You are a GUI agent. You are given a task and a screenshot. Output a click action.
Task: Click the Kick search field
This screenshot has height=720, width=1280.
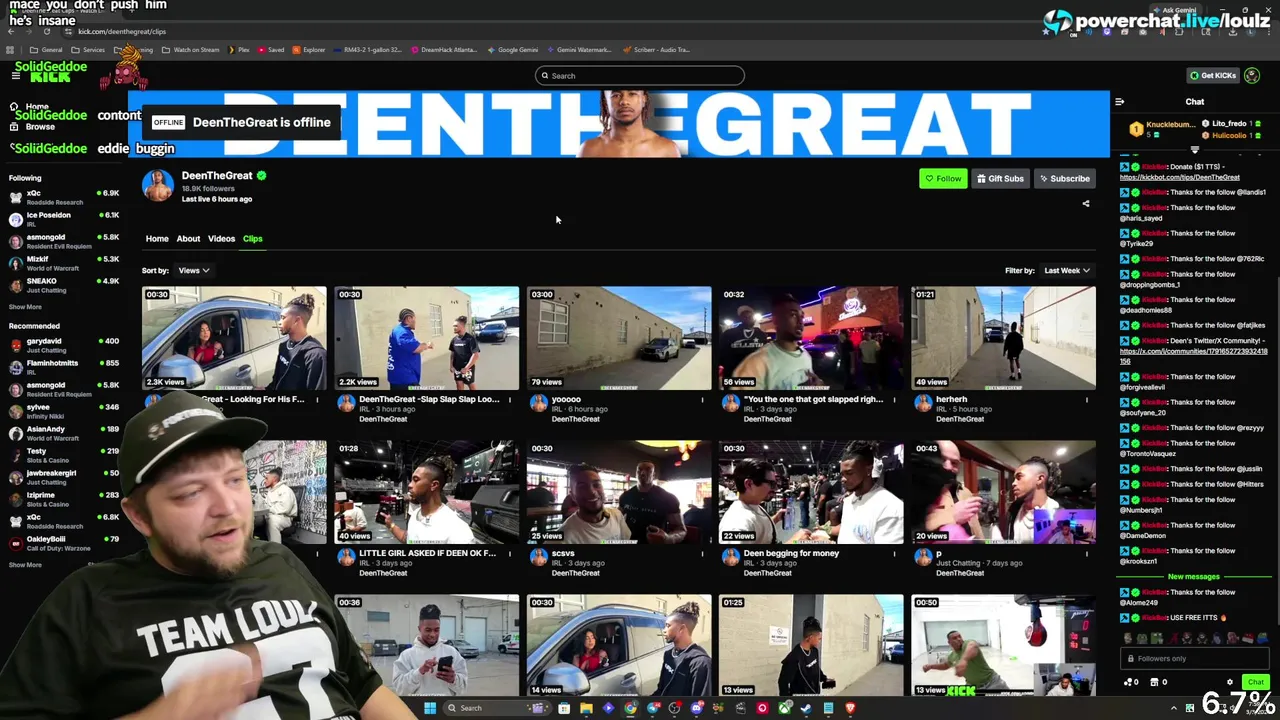640,76
